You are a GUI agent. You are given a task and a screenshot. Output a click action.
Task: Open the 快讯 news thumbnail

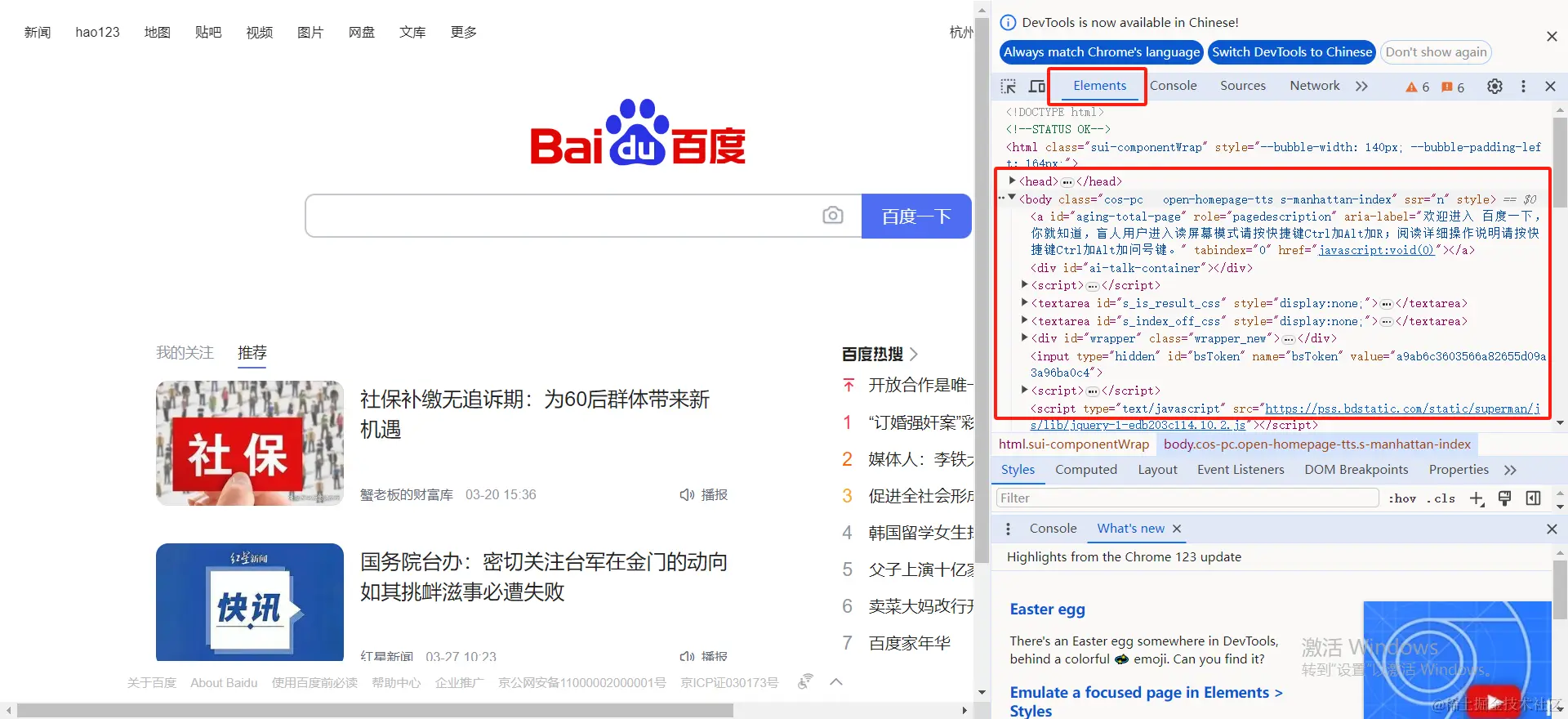[x=250, y=602]
